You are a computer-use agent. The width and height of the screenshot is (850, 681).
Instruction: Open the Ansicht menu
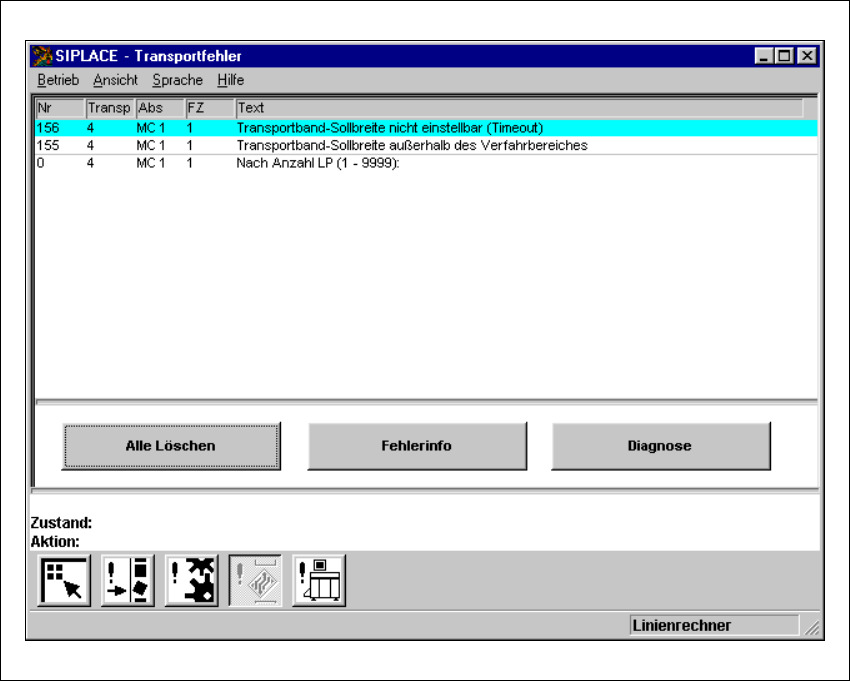pos(115,80)
